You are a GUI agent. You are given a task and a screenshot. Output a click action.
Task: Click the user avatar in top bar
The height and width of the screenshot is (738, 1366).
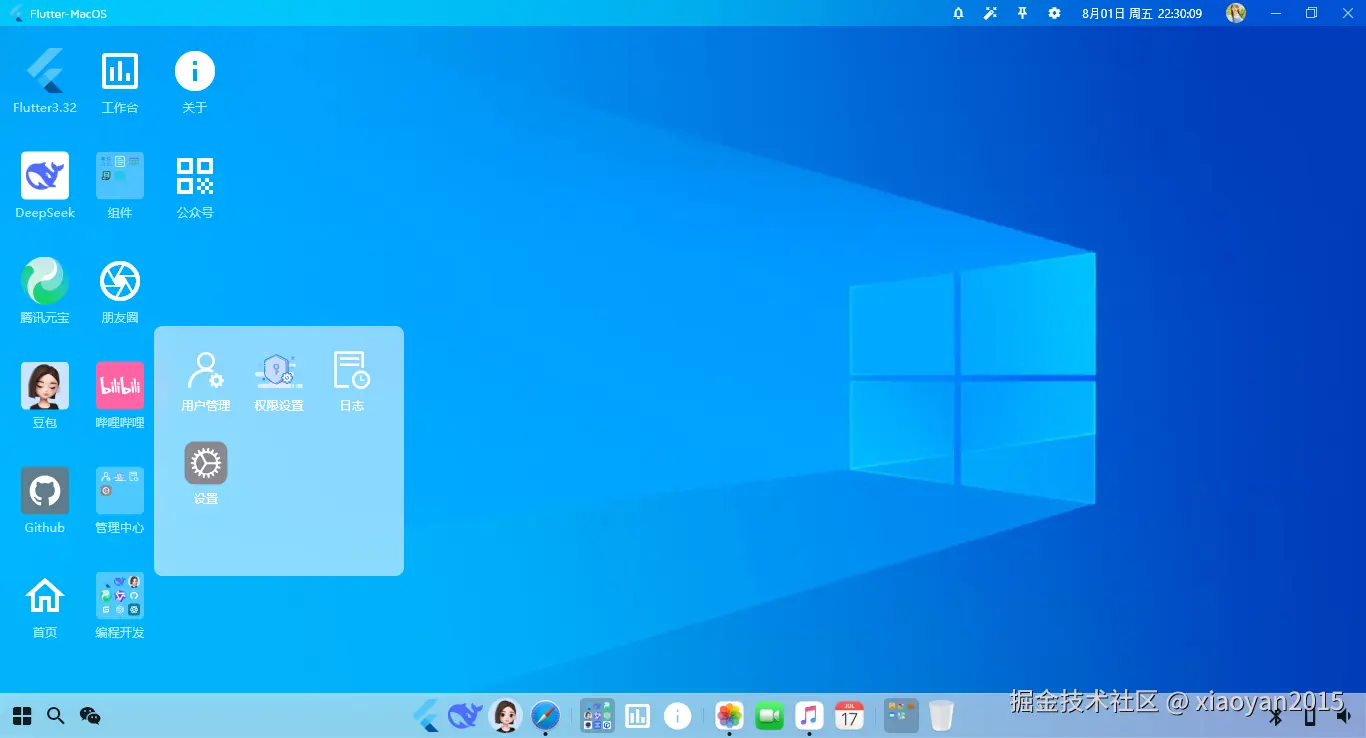1236,13
